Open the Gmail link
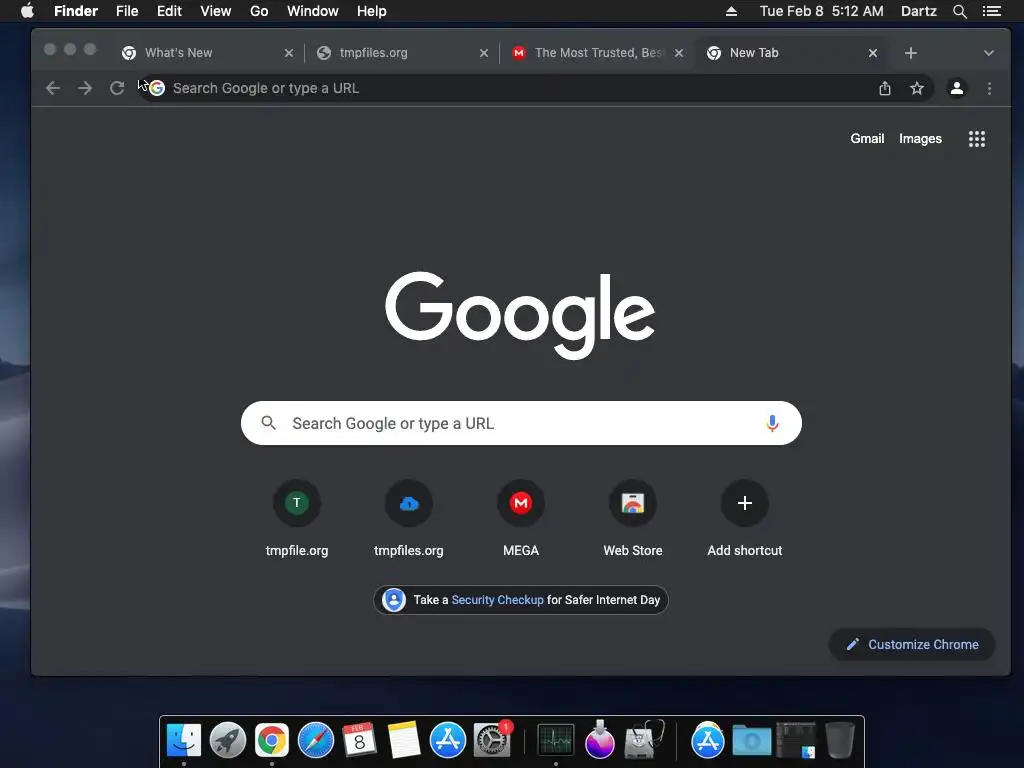Screen dimensions: 1024x768 pos(867,138)
